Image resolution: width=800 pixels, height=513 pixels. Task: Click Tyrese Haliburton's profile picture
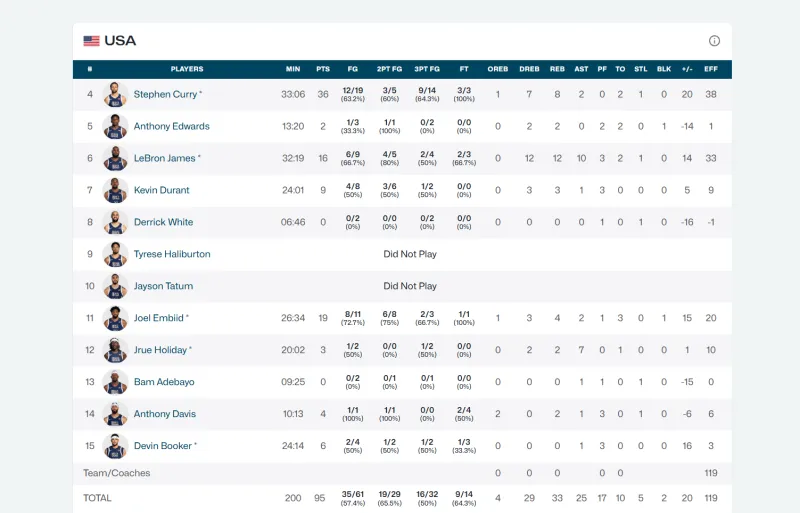(115, 254)
